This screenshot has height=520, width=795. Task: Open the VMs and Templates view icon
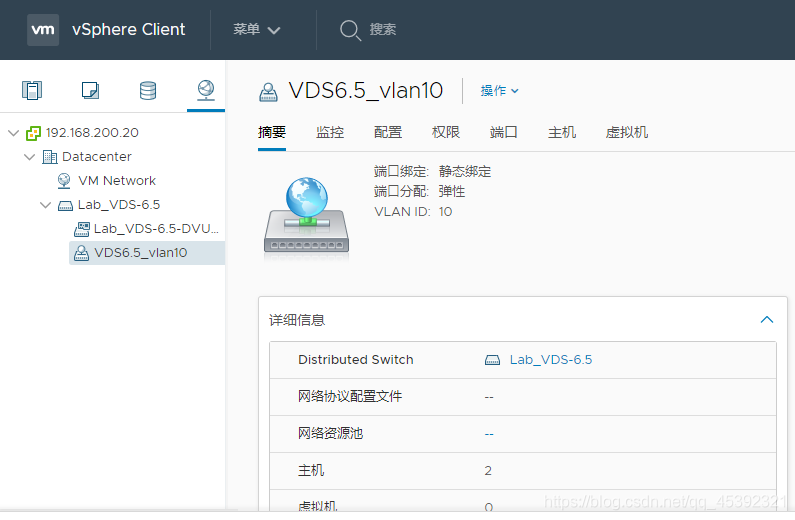point(90,90)
